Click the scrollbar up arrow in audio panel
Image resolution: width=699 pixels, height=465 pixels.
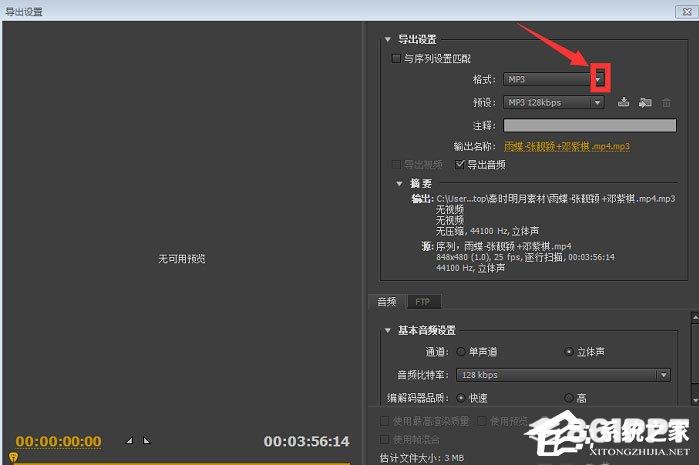click(x=695, y=317)
